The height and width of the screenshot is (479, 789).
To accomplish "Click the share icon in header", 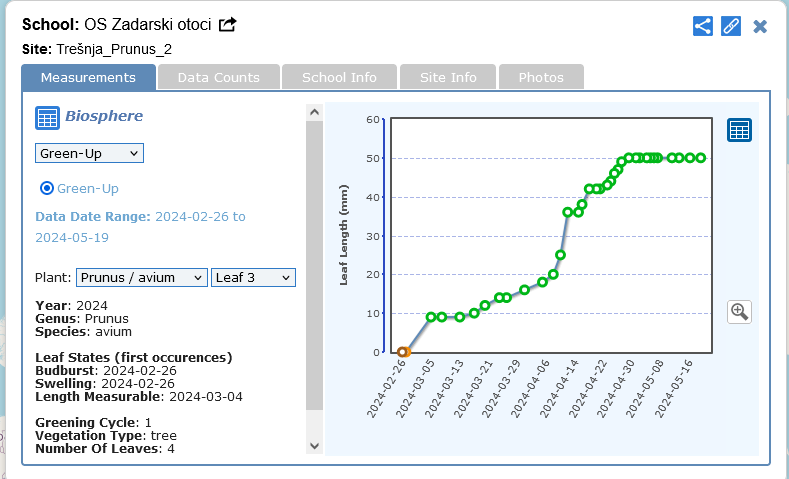I will [703, 26].
